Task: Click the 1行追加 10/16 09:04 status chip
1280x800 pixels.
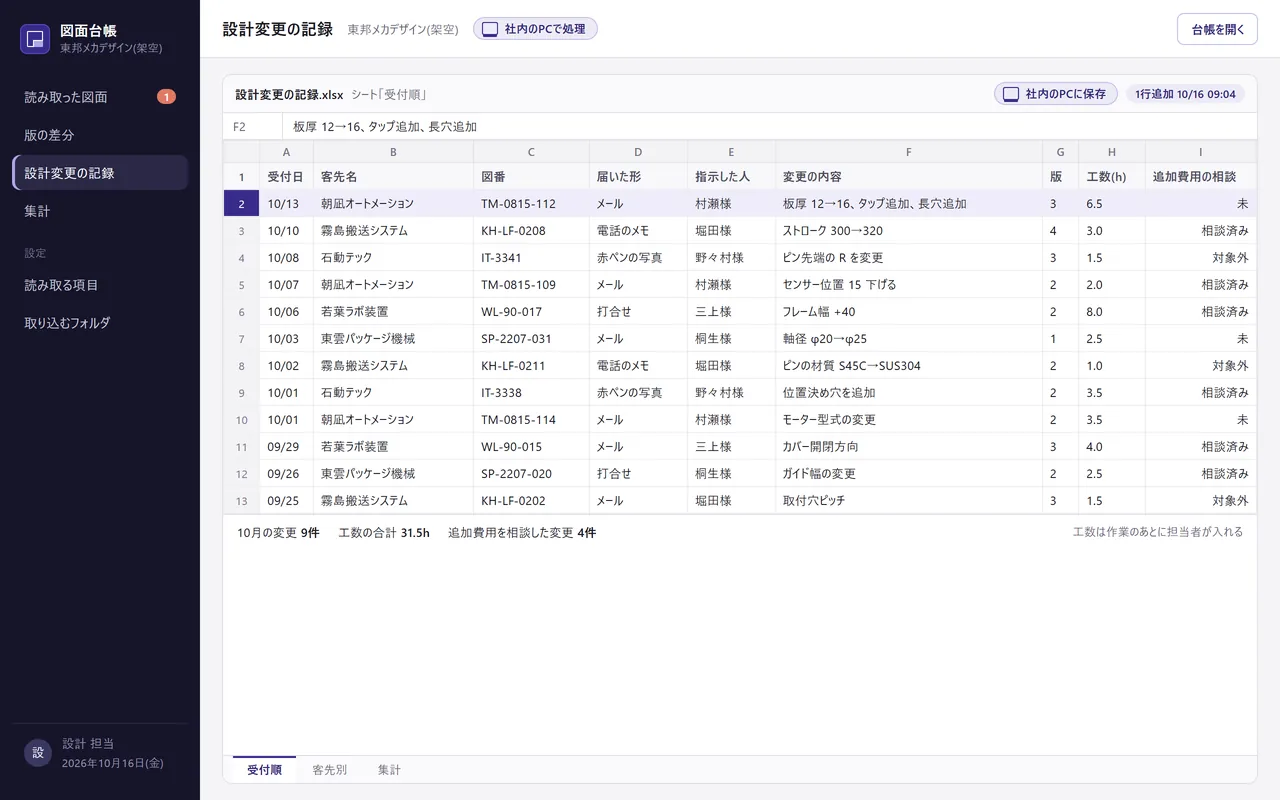Action: 1185,94
